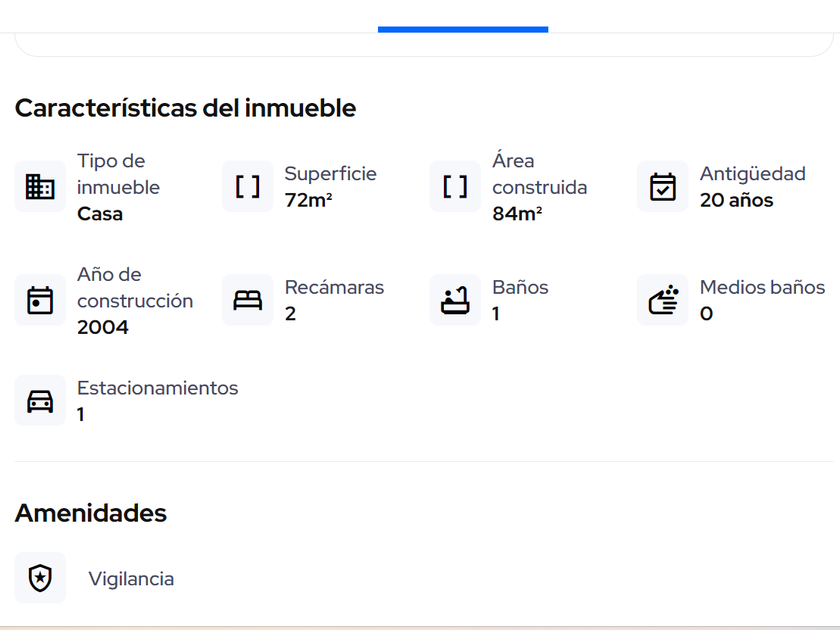Click the Baños bathtub icon
Image resolution: width=840 pixels, height=630 pixels.
455,300
